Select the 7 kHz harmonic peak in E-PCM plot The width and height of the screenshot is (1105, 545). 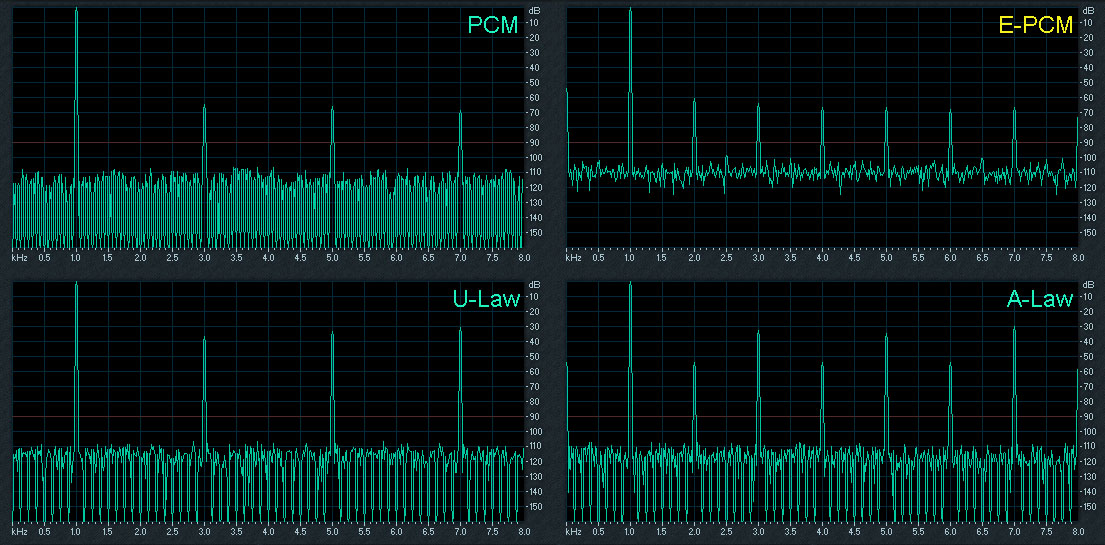click(x=1014, y=139)
